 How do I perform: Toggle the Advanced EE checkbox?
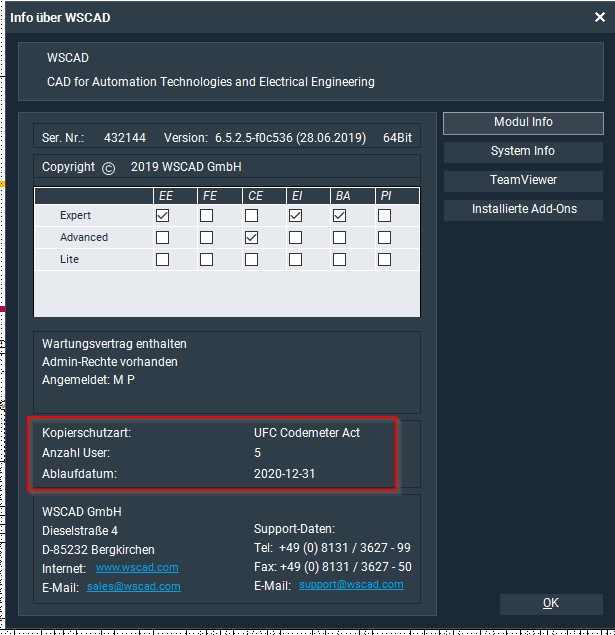[162, 237]
